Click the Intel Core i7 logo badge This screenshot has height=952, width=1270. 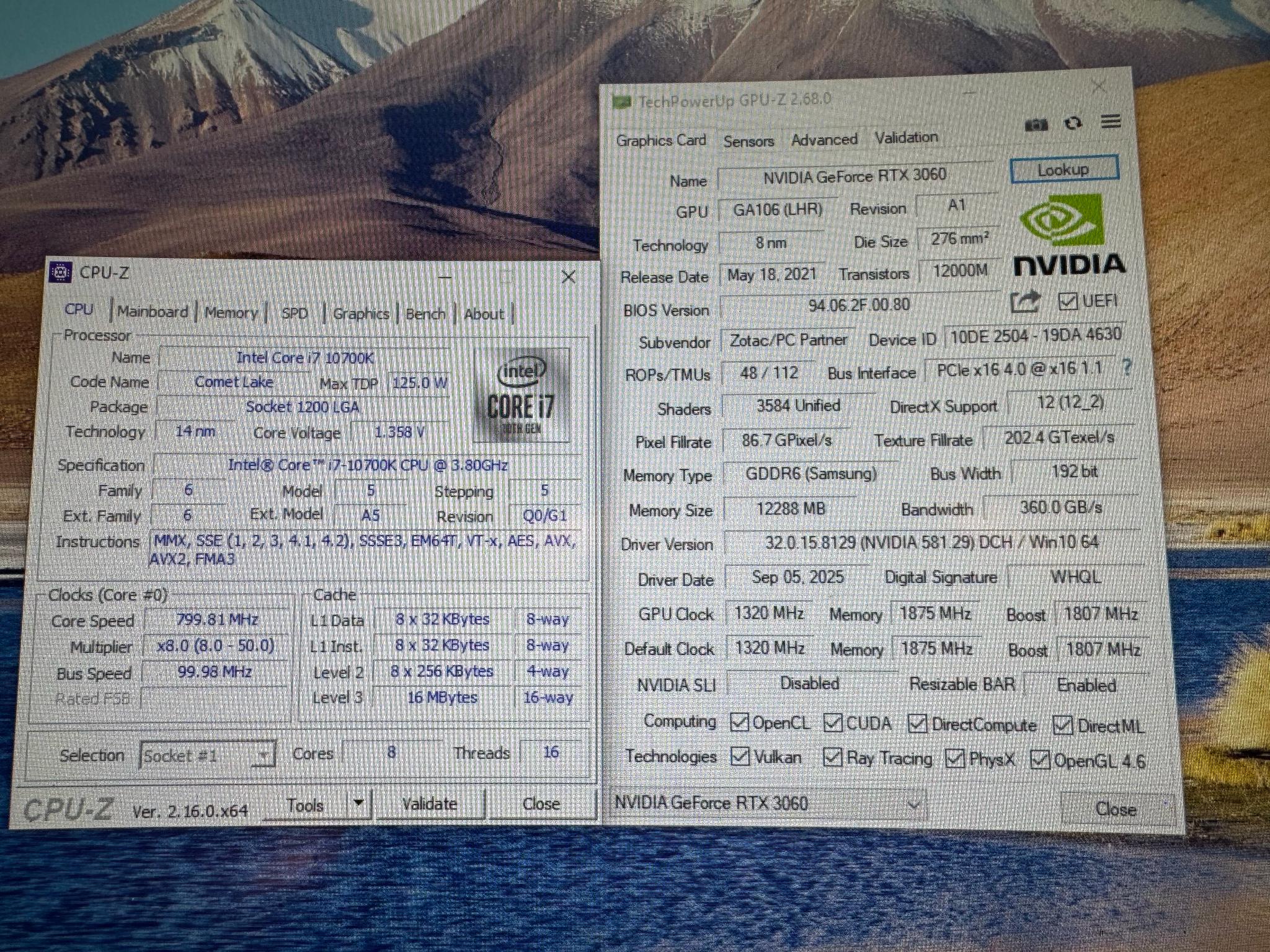tap(521, 394)
